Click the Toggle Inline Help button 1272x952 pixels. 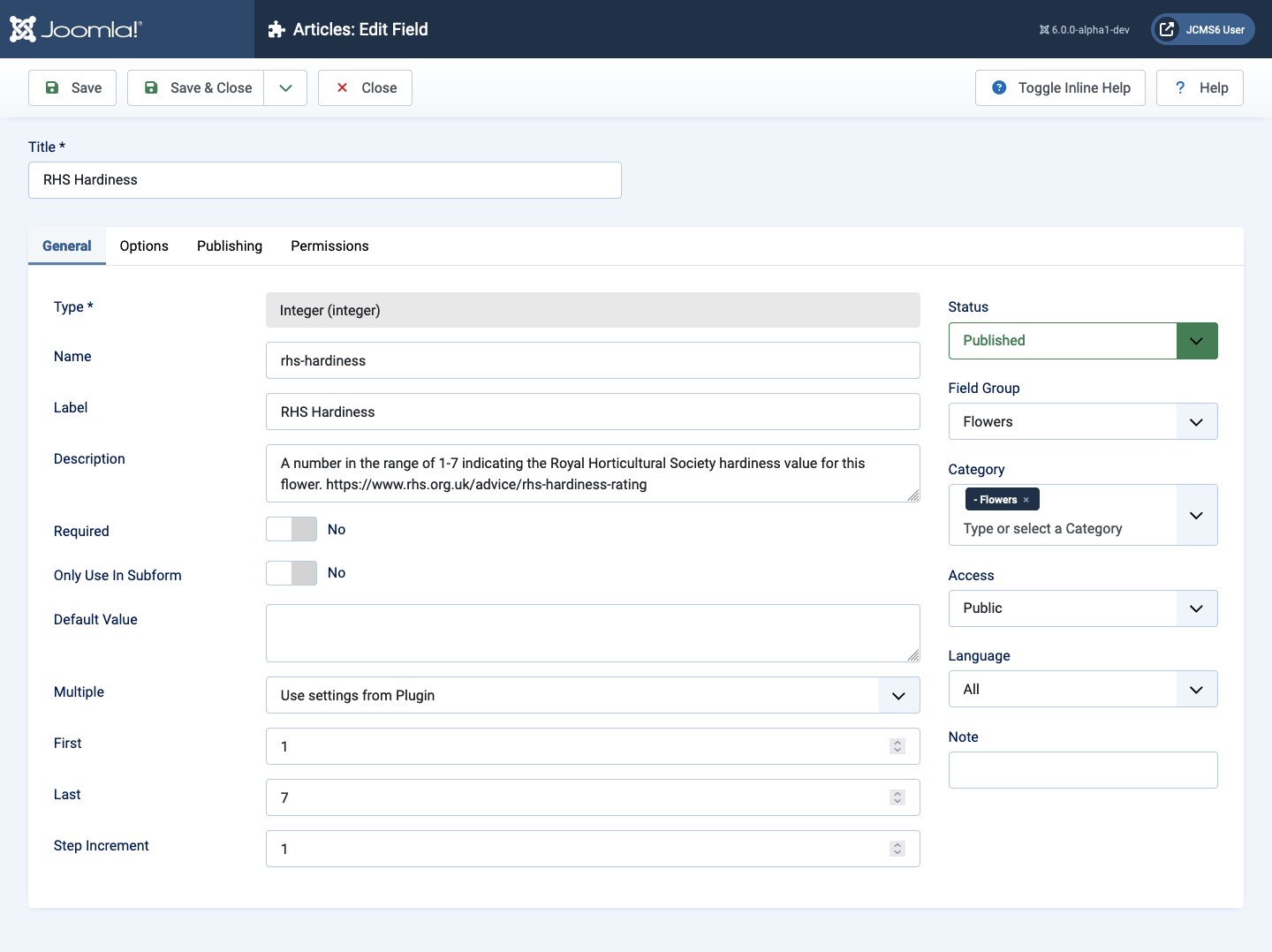tap(1060, 87)
